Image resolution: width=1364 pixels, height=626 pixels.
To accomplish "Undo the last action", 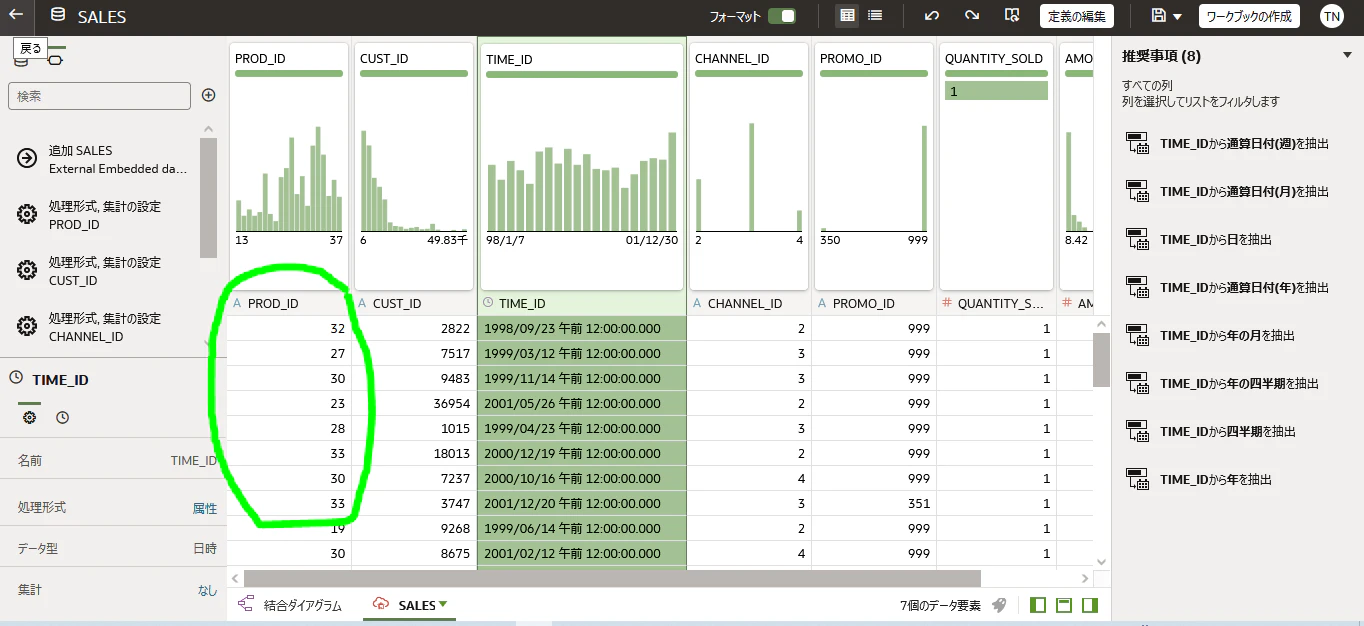I will [932, 16].
